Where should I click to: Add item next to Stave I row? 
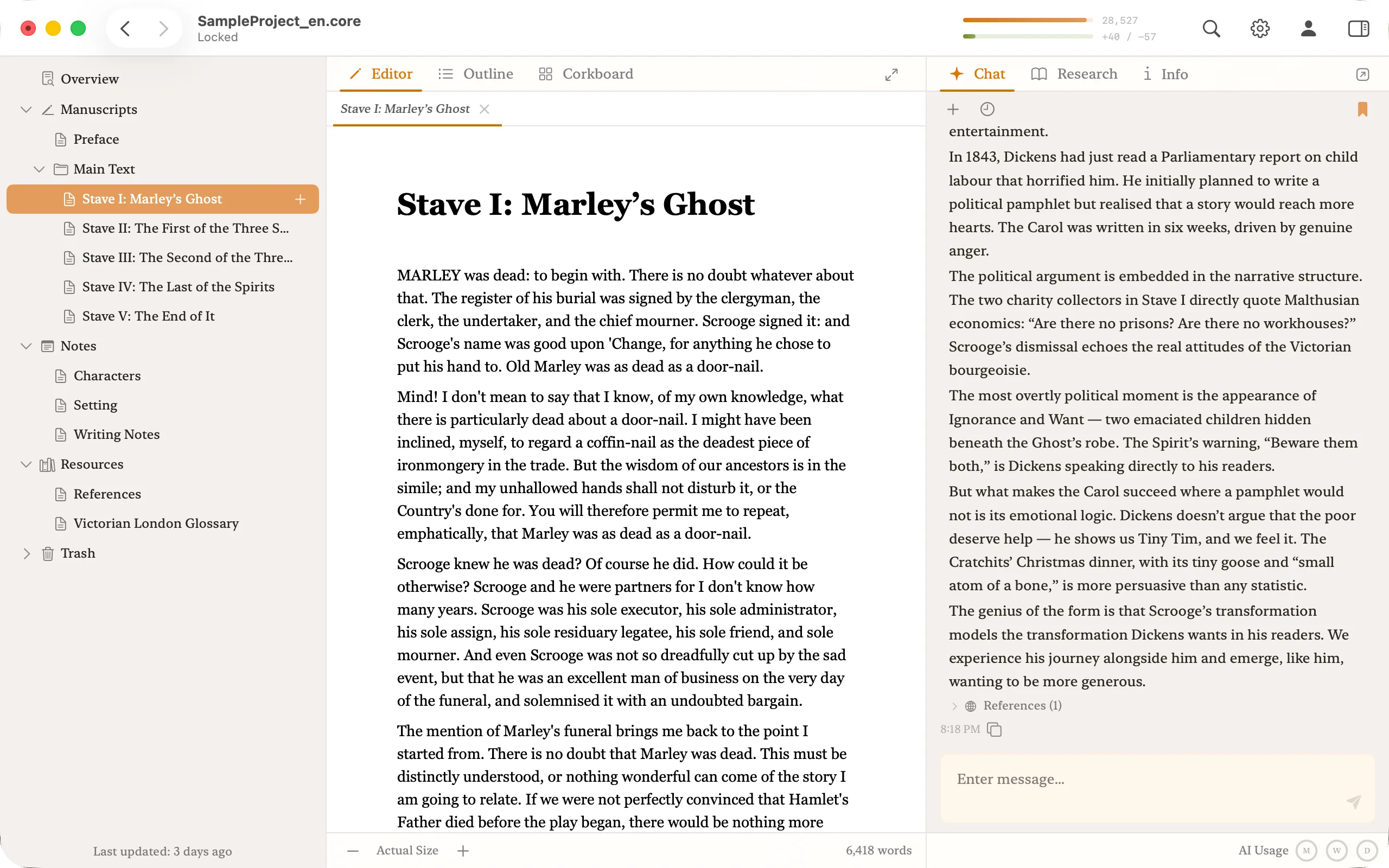click(x=300, y=199)
